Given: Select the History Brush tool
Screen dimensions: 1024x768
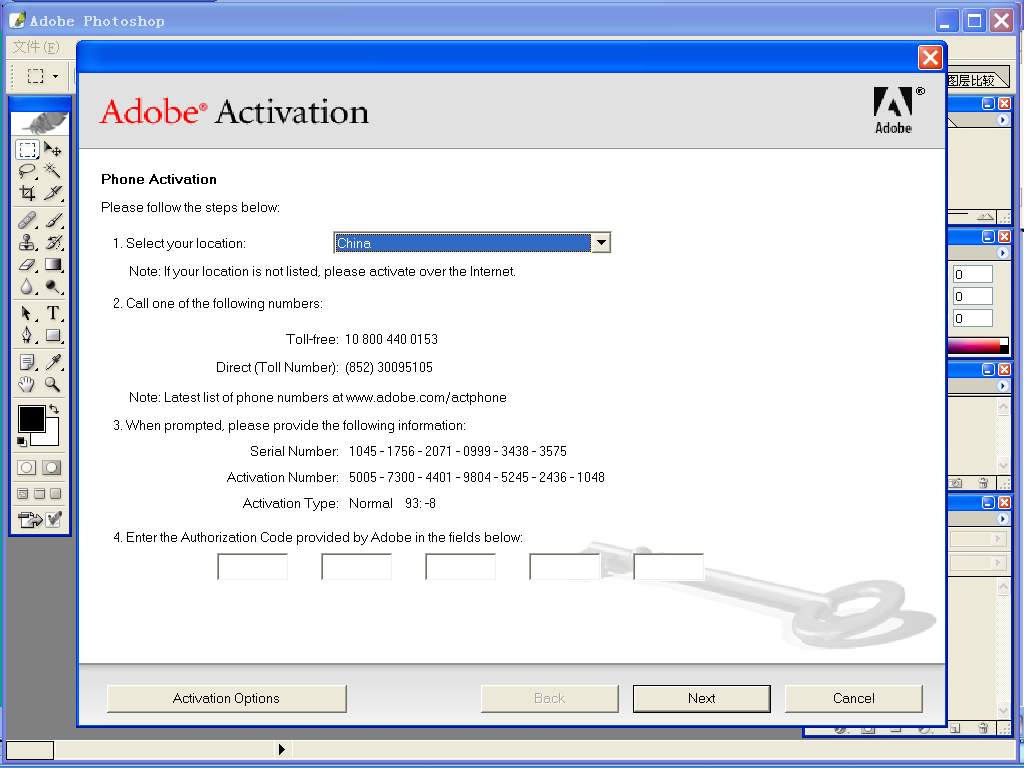Looking at the screenshot, I should 53,242.
